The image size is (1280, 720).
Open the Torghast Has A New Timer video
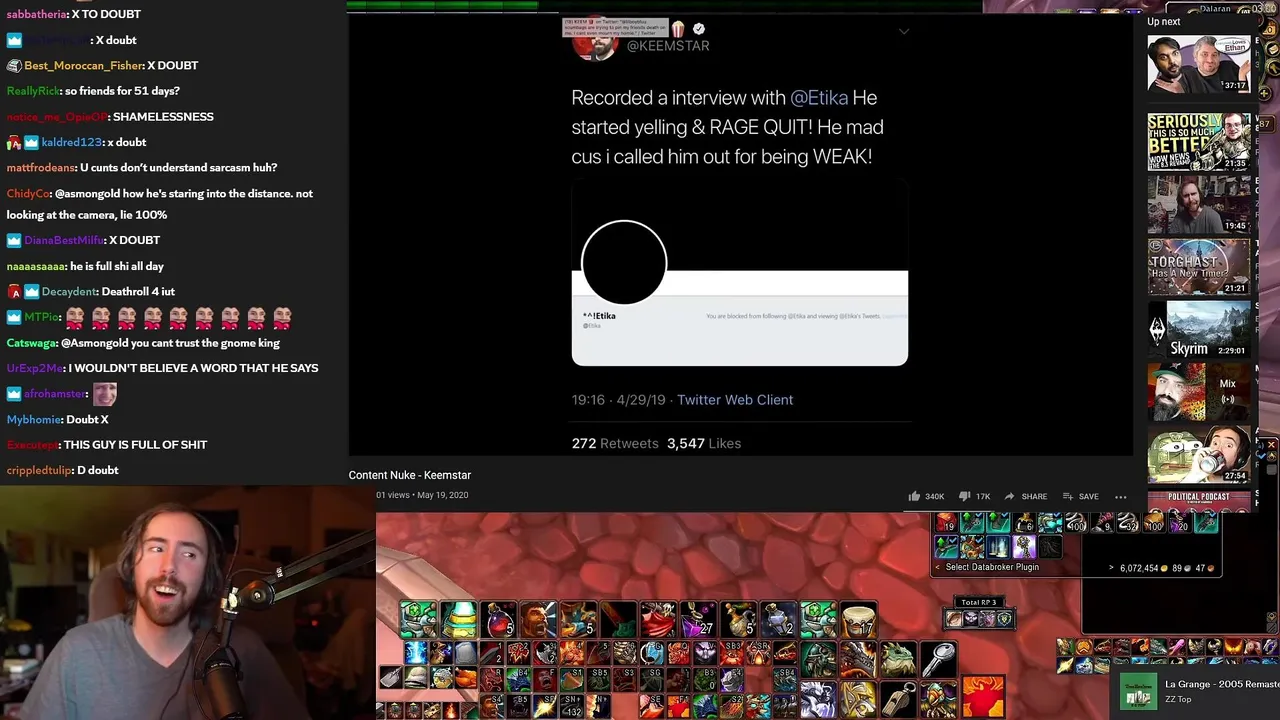[1198, 266]
